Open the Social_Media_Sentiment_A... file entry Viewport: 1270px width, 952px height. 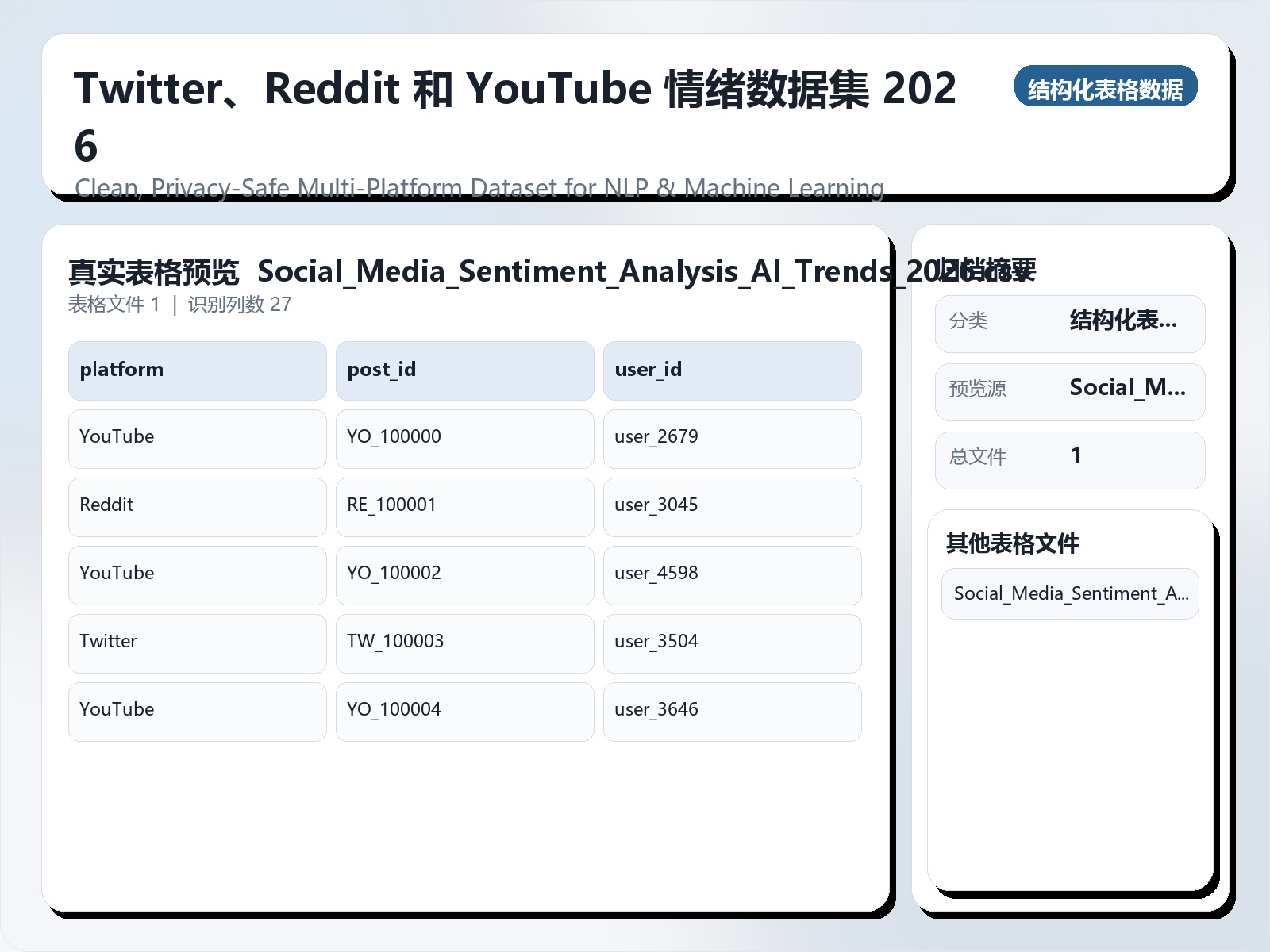[x=1069, y=593]
